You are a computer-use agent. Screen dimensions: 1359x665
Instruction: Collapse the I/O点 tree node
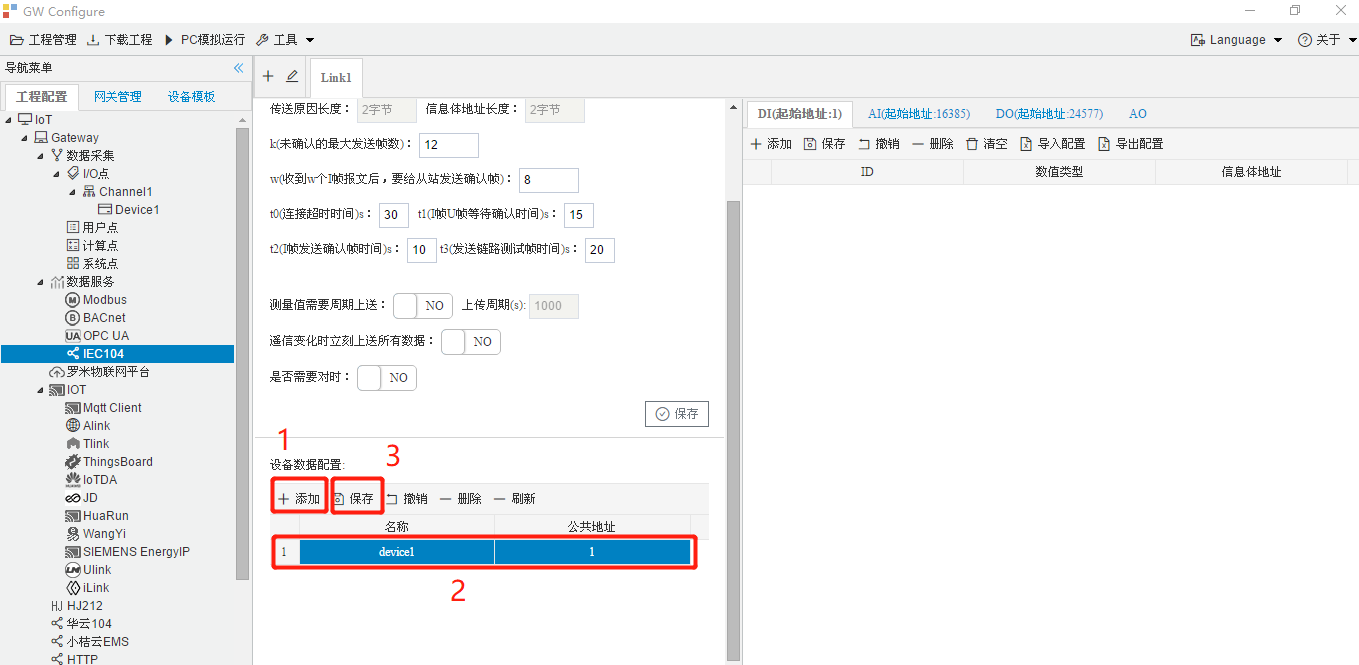coord(56,174)
